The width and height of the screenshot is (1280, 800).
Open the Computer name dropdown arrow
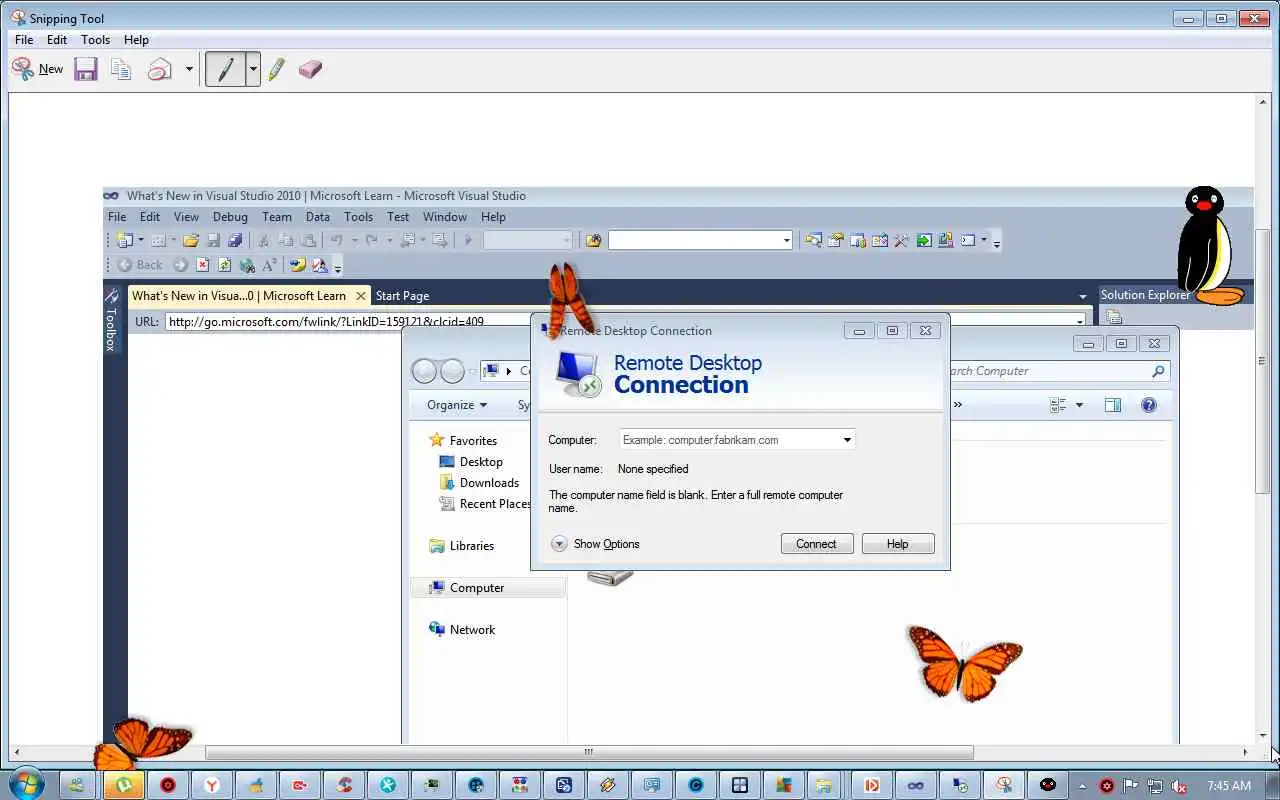[x=846, y=440]
